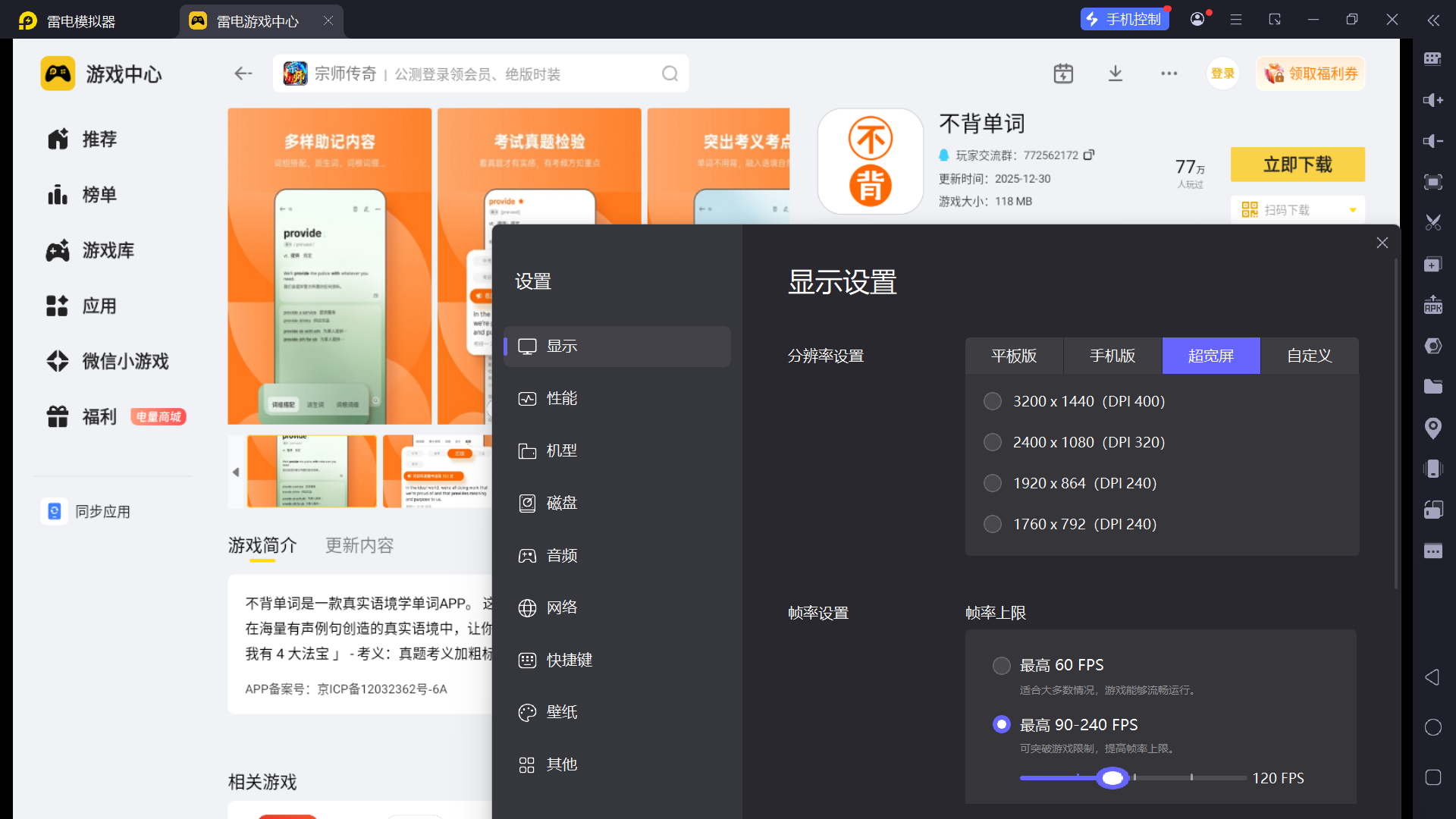Choose the 最高 60 FPS option

pyautogui.click(x=1001, y=665)
